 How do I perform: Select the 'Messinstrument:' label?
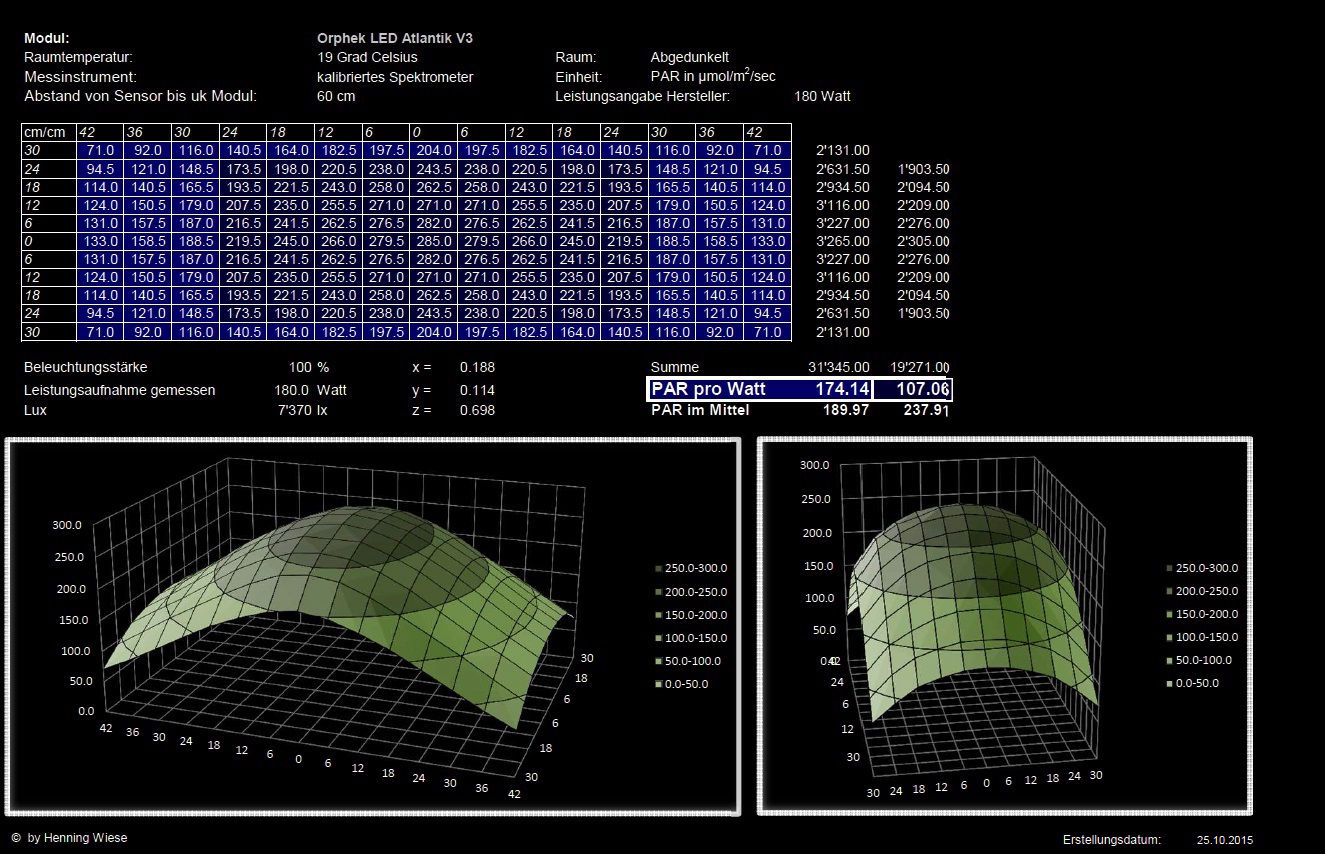tap(80, 77)
